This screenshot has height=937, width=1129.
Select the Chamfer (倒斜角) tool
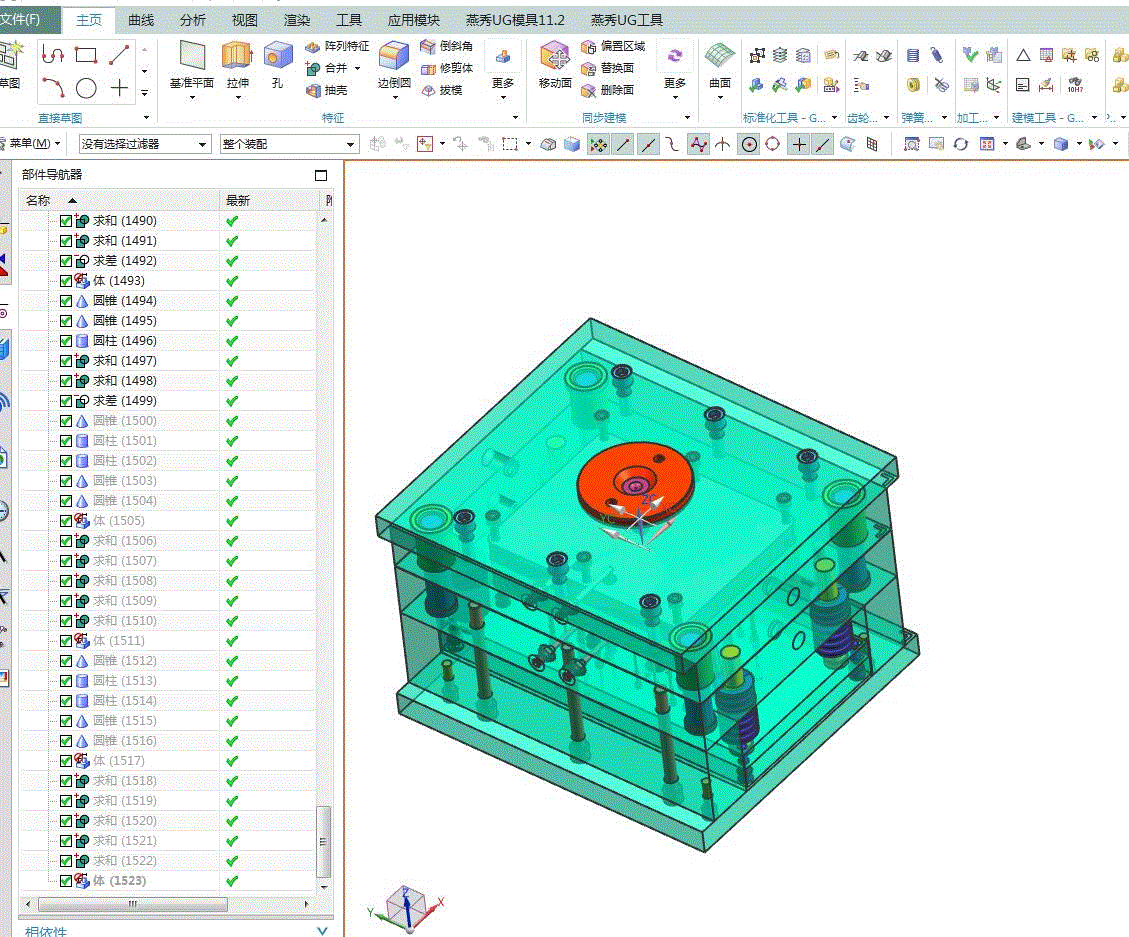(x=446, y=46)
